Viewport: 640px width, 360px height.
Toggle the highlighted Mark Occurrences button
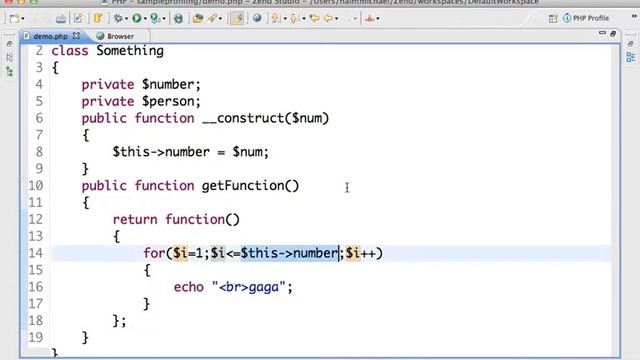pyautogui.click(x=237, y=18)
